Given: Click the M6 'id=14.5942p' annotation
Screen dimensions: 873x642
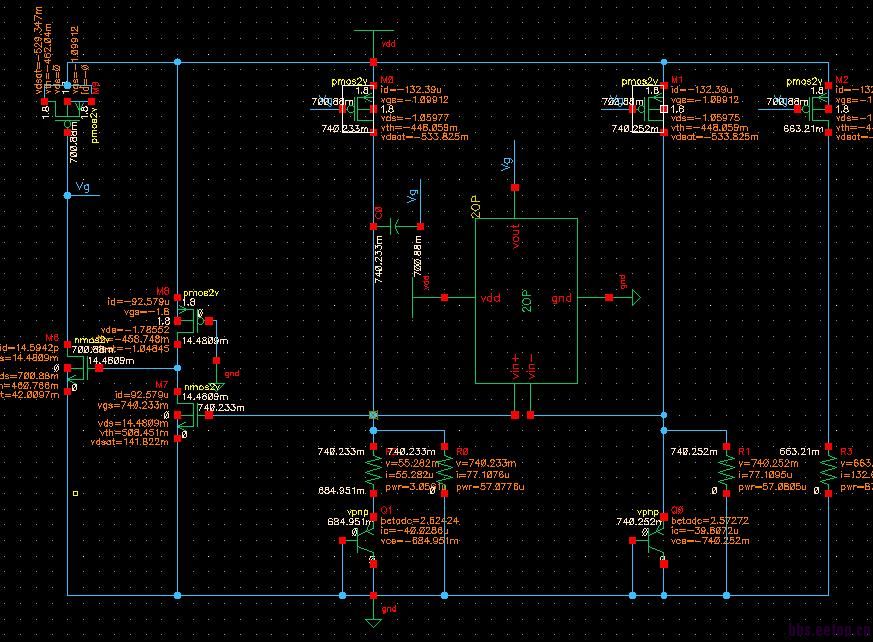Looking at the screenshot, I should [30, 348].
